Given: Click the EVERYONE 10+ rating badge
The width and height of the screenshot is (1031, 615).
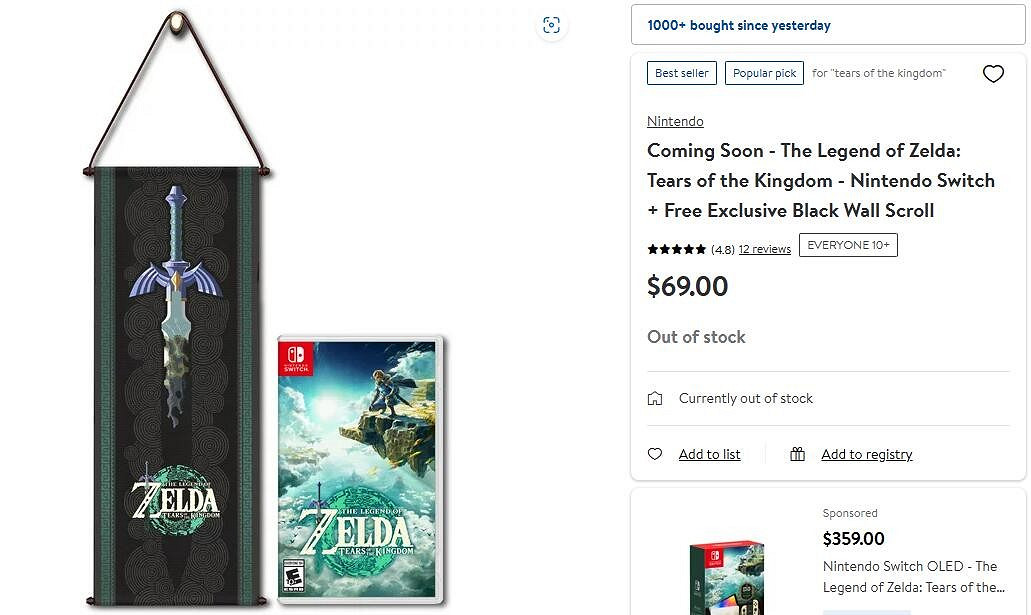Looking at the screenshot, I should (848, 245).
